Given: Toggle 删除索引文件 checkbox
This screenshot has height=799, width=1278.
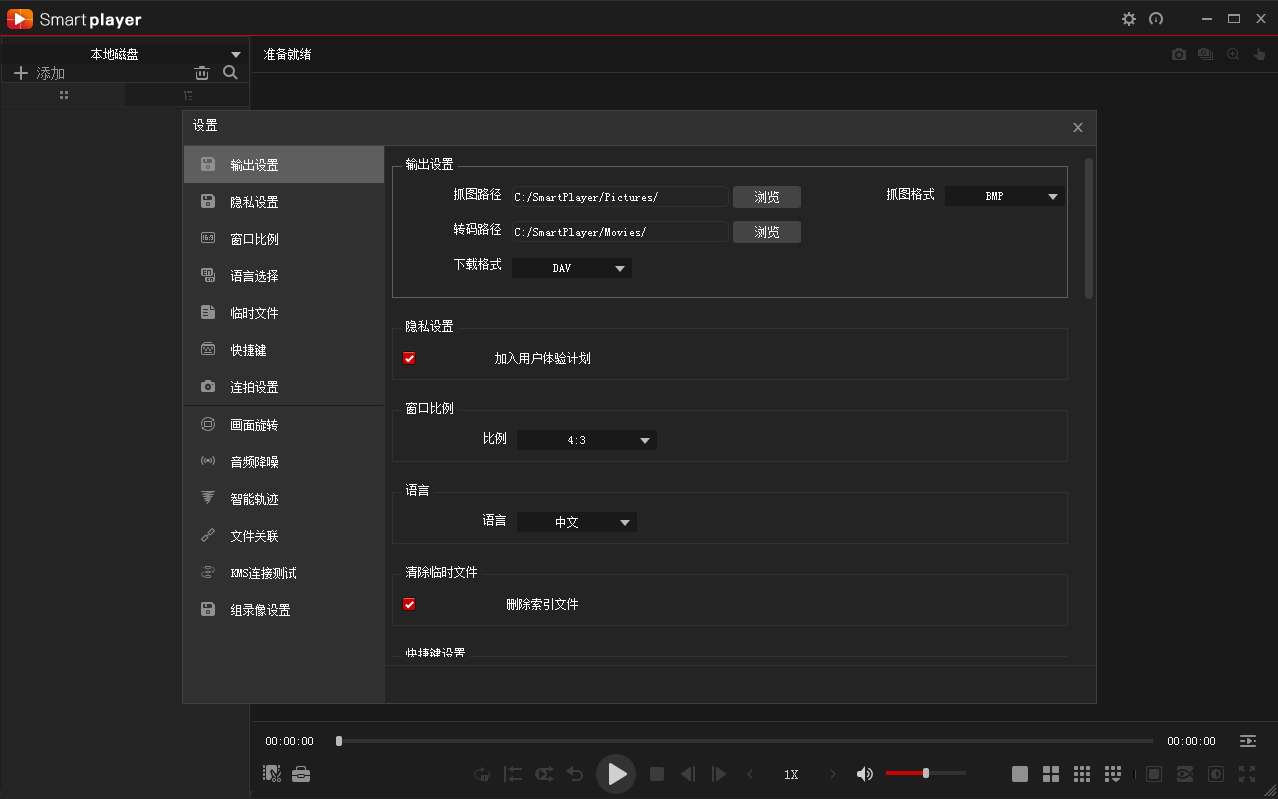Looking at the screenshot, I should tap(409, 604).
